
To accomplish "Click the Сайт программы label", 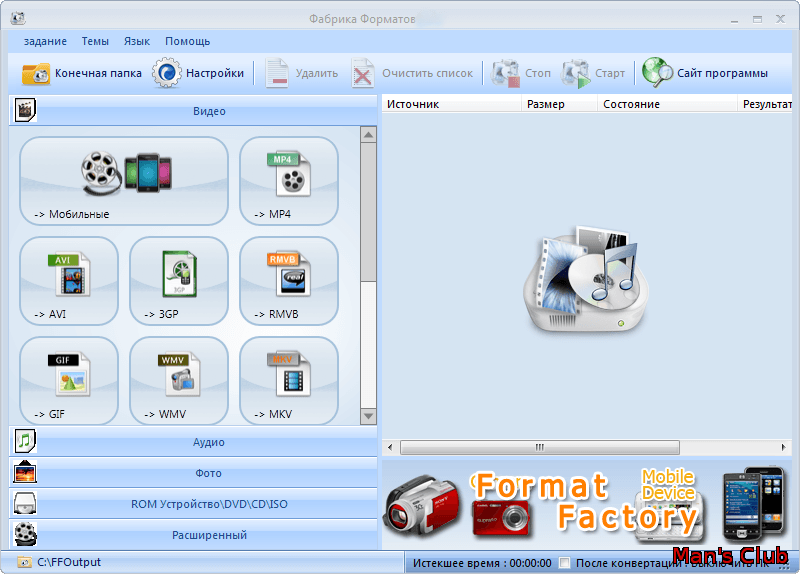I will point(722,73).
